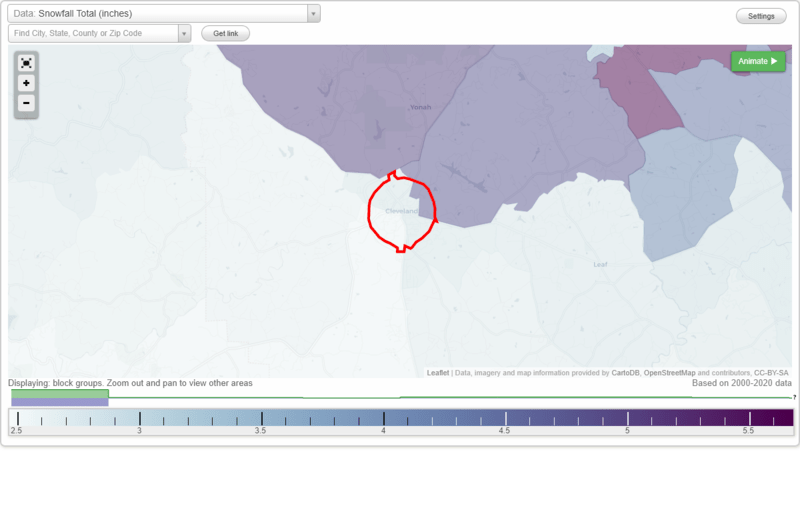Screen dimensions: 800x514
Task: Click the Leaf map label
Action: coord(600,264)
